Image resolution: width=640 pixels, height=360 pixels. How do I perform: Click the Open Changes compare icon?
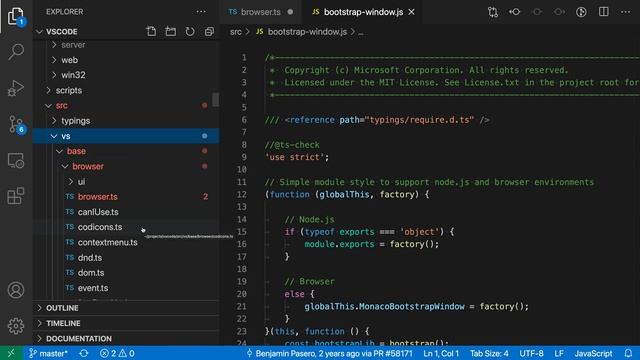(493, 12)
